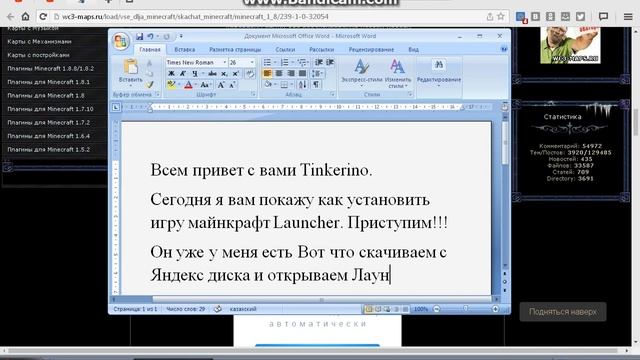
Task: Apply superscript formatting
Action: [236, 73]
